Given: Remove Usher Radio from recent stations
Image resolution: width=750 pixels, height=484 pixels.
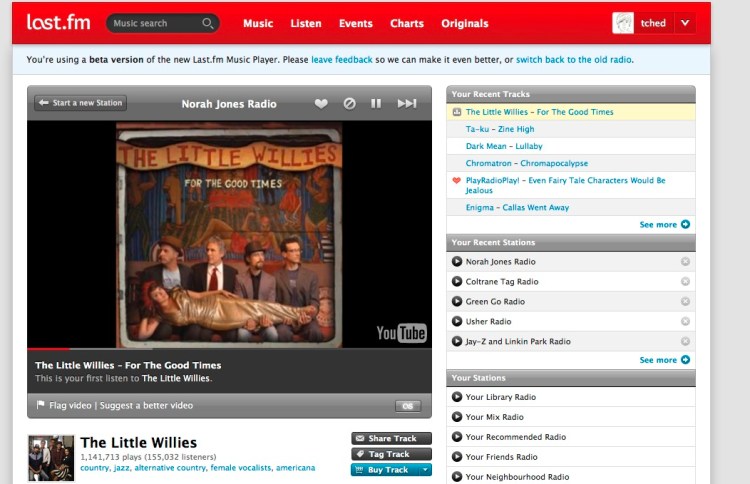Looking at the screenshot, I should click(x=685, y=321).
